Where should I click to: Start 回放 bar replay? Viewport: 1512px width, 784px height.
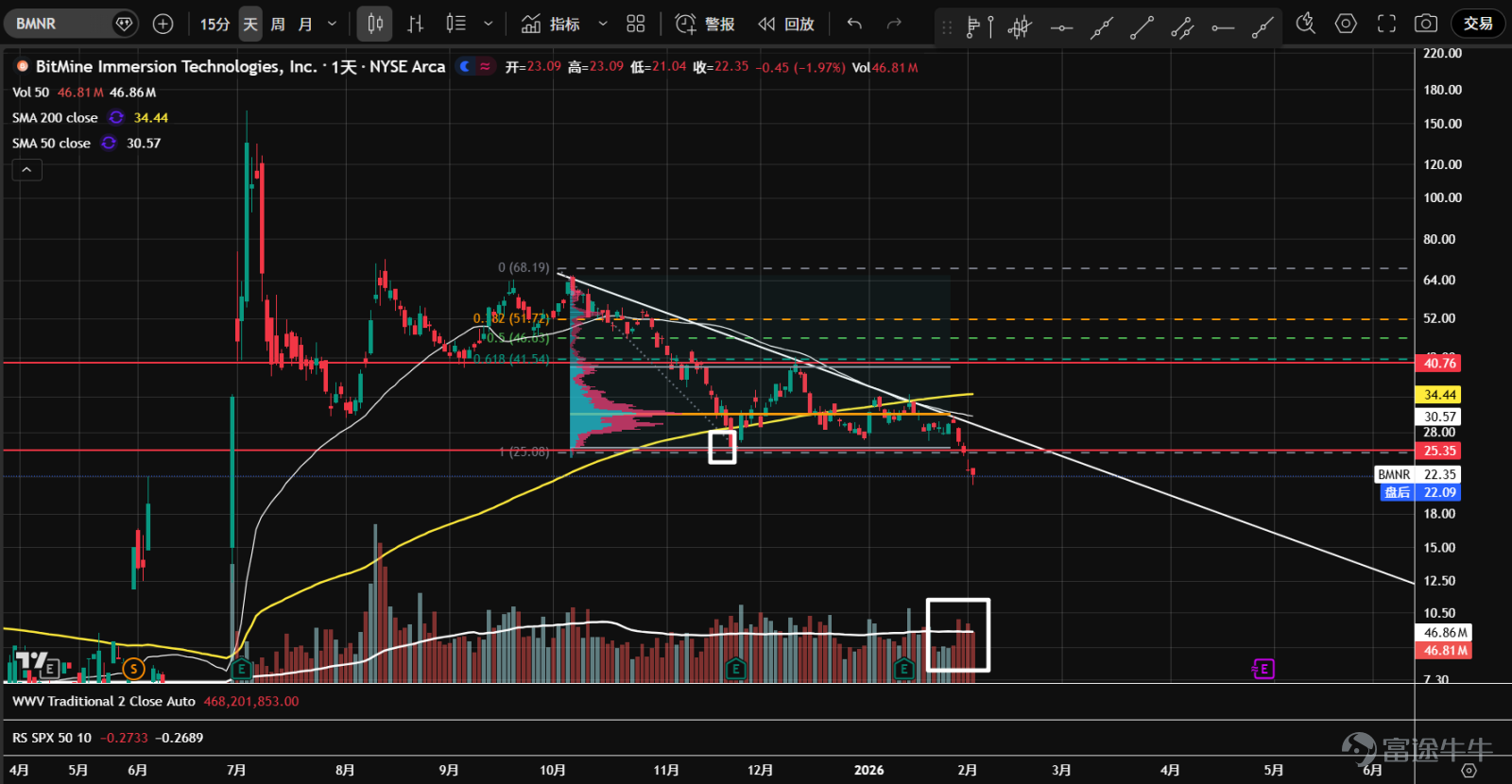[x=786, y=24]
